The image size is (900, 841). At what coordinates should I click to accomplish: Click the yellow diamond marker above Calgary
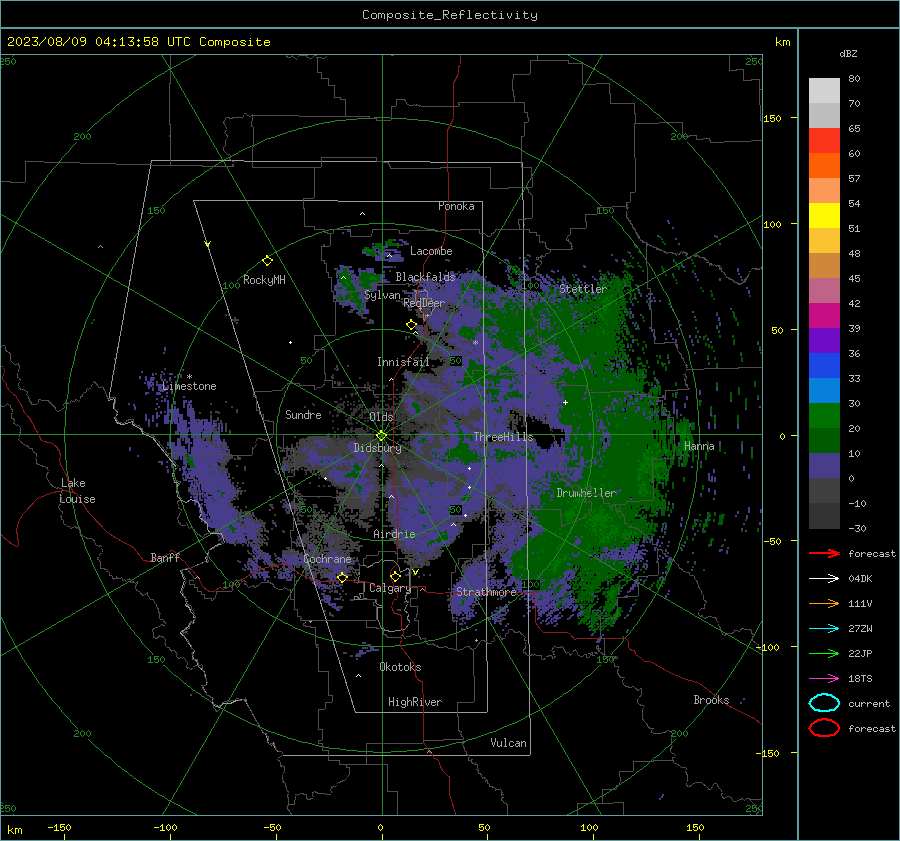click(395, 576)
